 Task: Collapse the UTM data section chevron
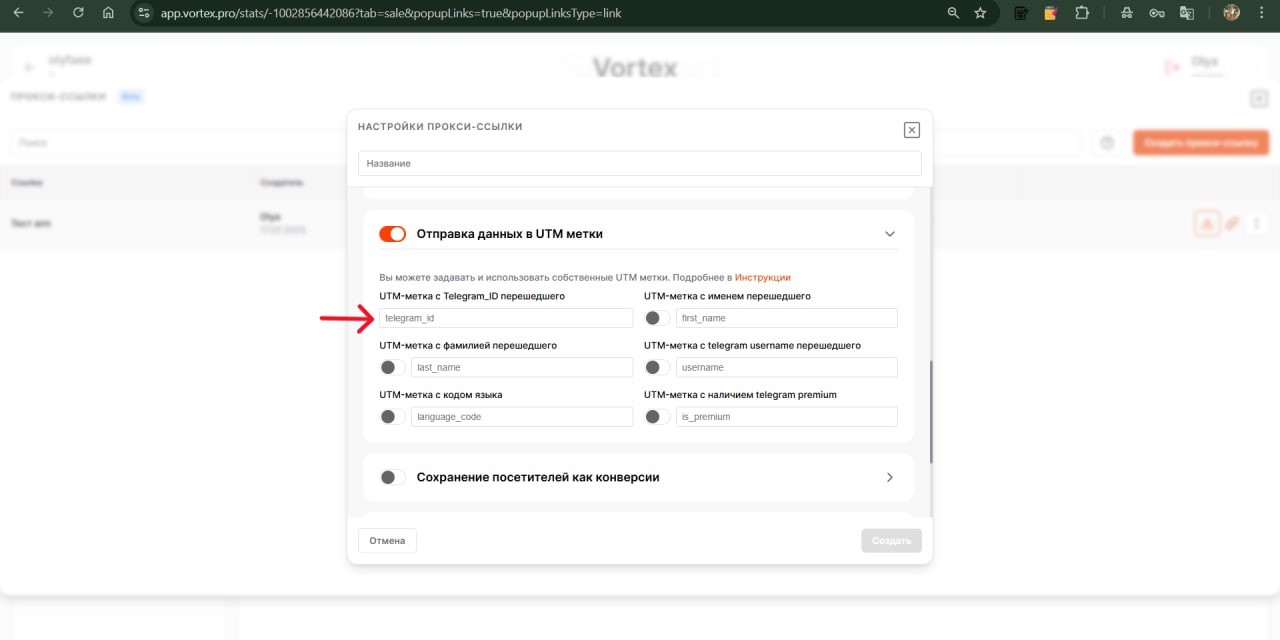click(x=889, y=234)
